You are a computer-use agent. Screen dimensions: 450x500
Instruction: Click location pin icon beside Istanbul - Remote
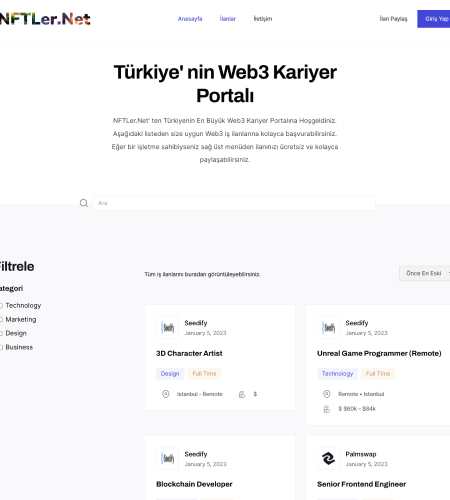tap(165, 394)
